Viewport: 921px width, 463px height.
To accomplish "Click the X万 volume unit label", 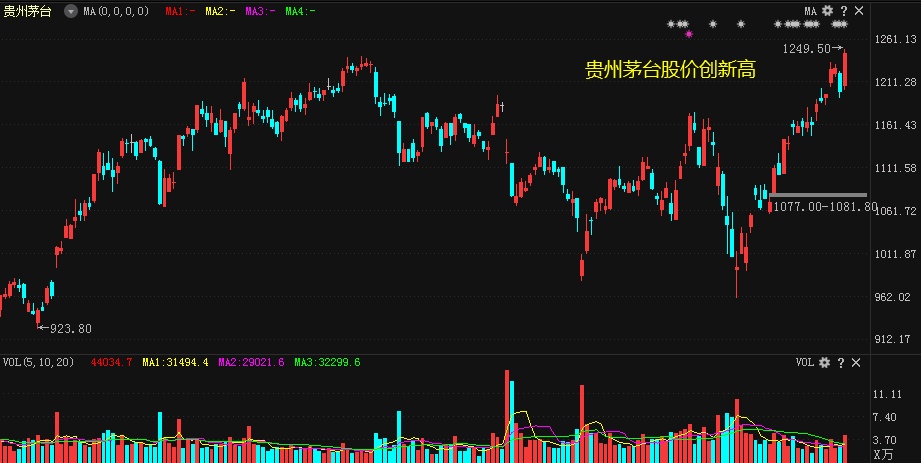I will [x=883, y=454].
